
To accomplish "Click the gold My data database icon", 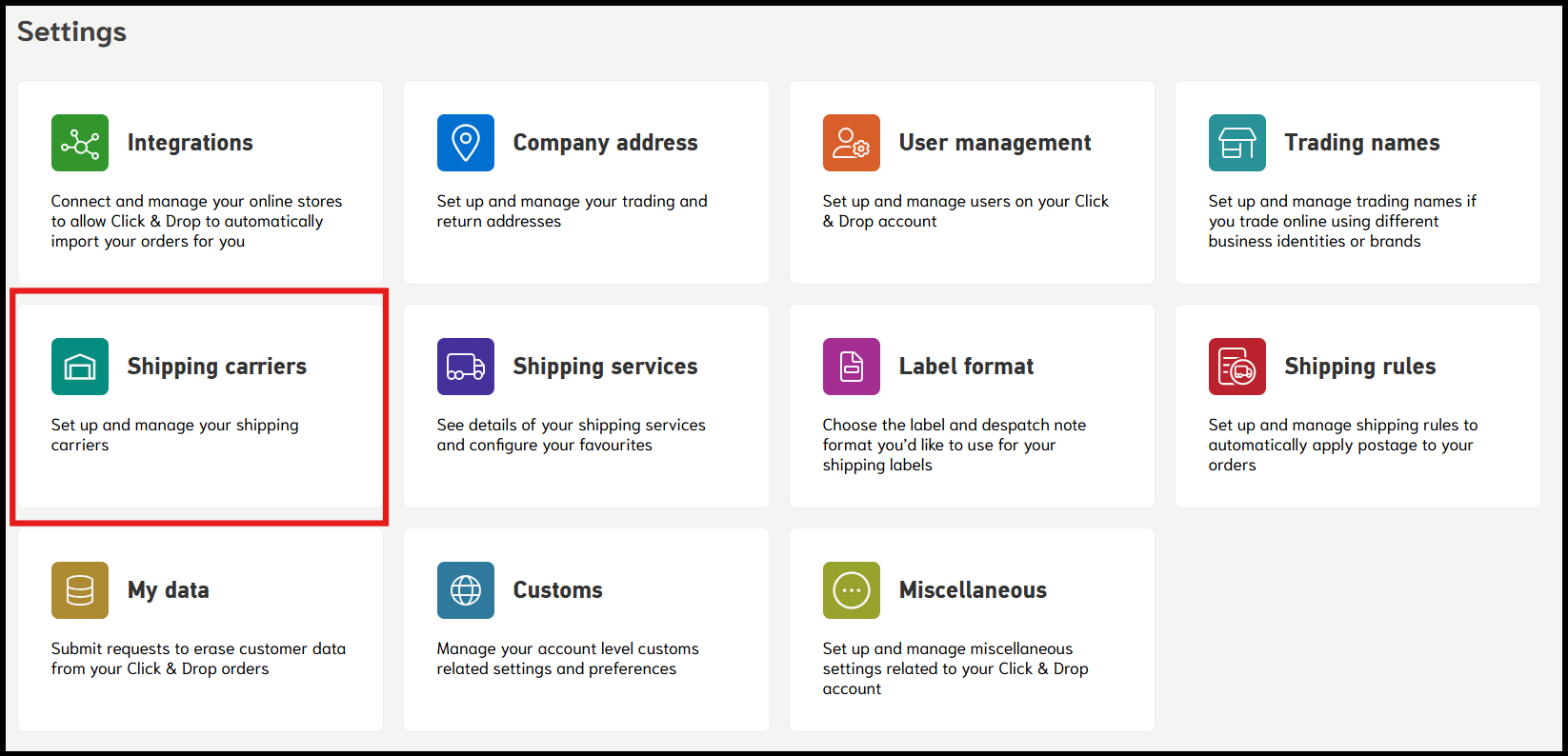I will pos(80,590).
